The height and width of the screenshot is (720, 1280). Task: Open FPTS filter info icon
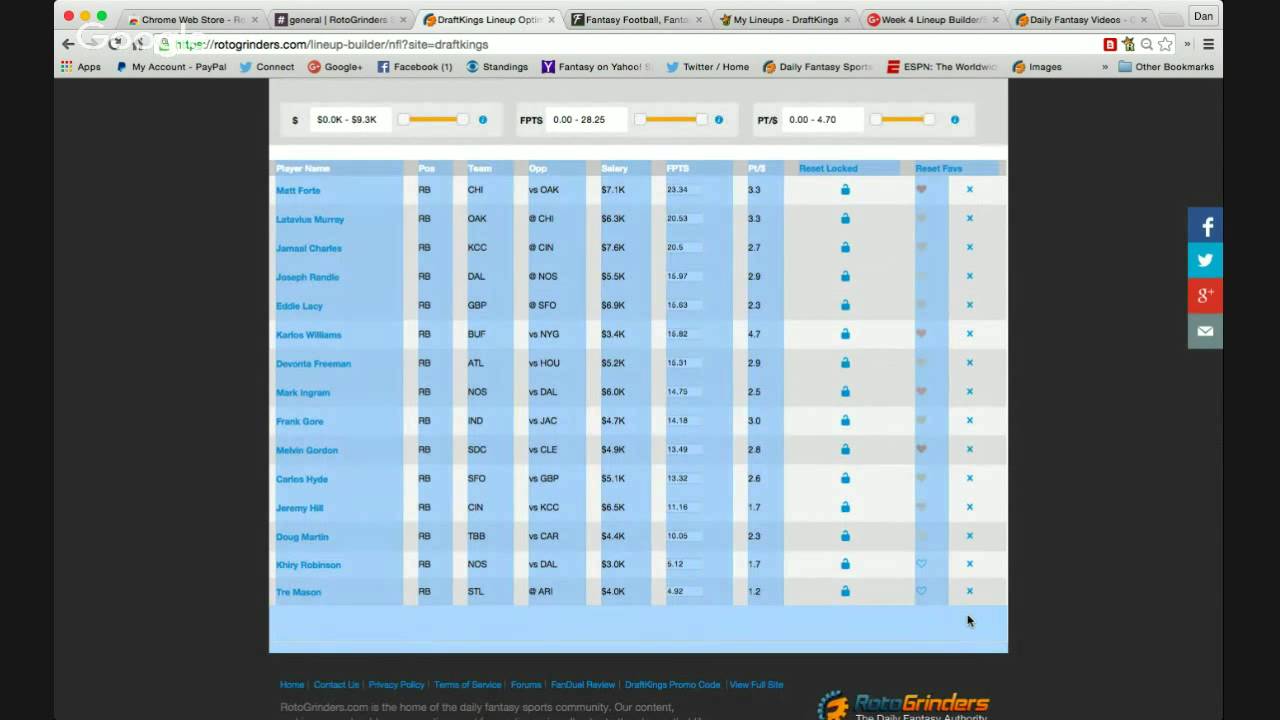pyautogui.click(x=718, y=120)
